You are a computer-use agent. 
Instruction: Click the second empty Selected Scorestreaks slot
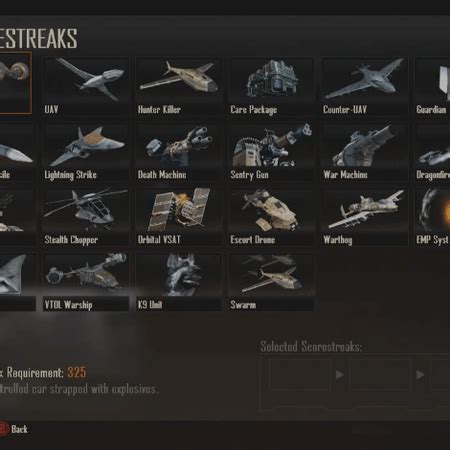380,374
